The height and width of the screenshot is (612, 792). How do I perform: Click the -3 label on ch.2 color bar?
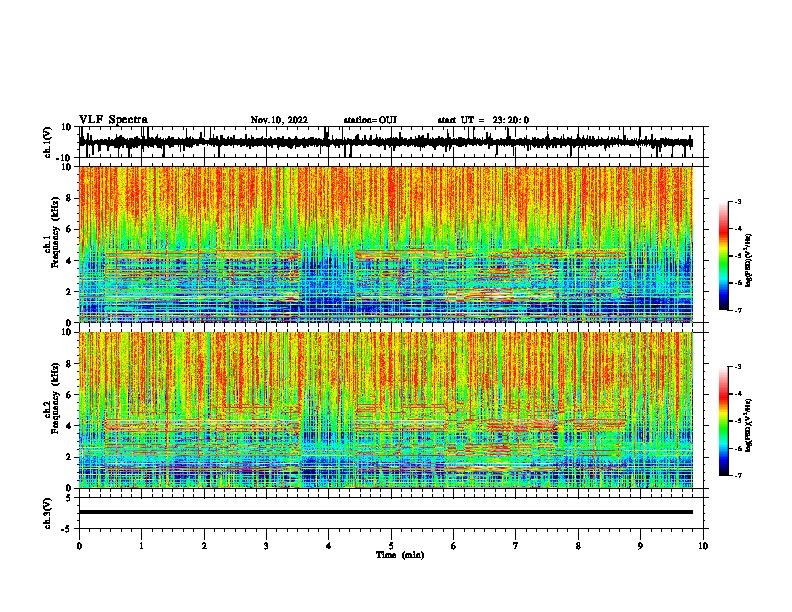coord(737,367)
